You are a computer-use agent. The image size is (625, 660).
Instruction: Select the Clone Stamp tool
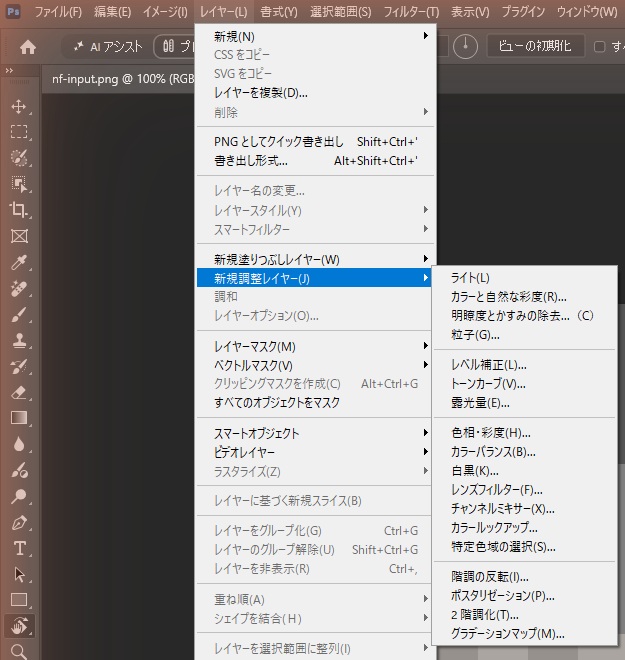(x=19, y=341)
